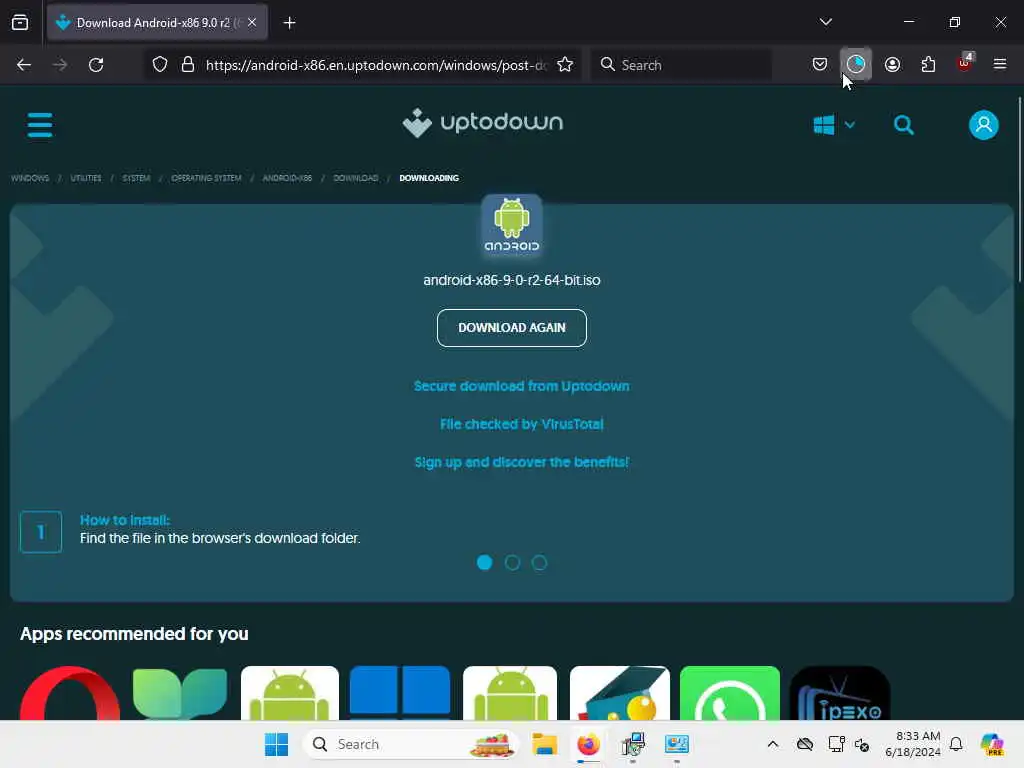1024x768 pixels.
Task: Open the green leaves recommended app
Action: [x=180, y=693]
